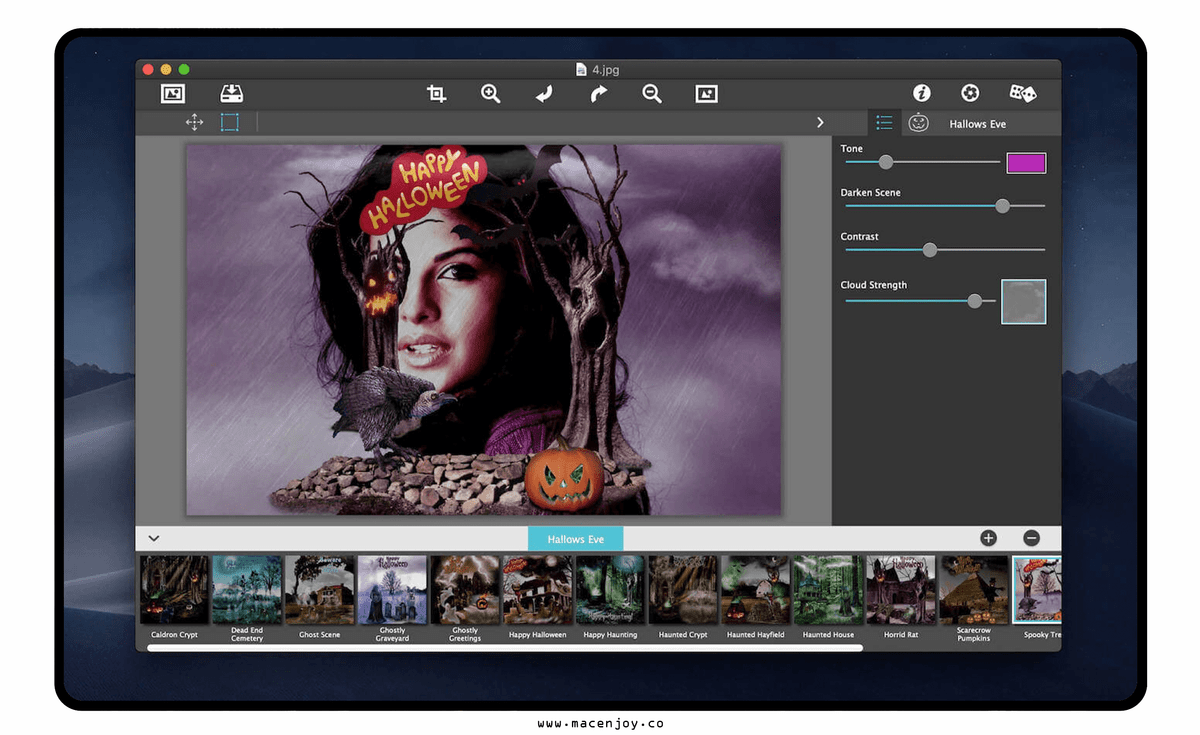Screen dimensions: 1200x735
Task: Select the Ghost Scene thumbnail
Action: pos(320,590)
